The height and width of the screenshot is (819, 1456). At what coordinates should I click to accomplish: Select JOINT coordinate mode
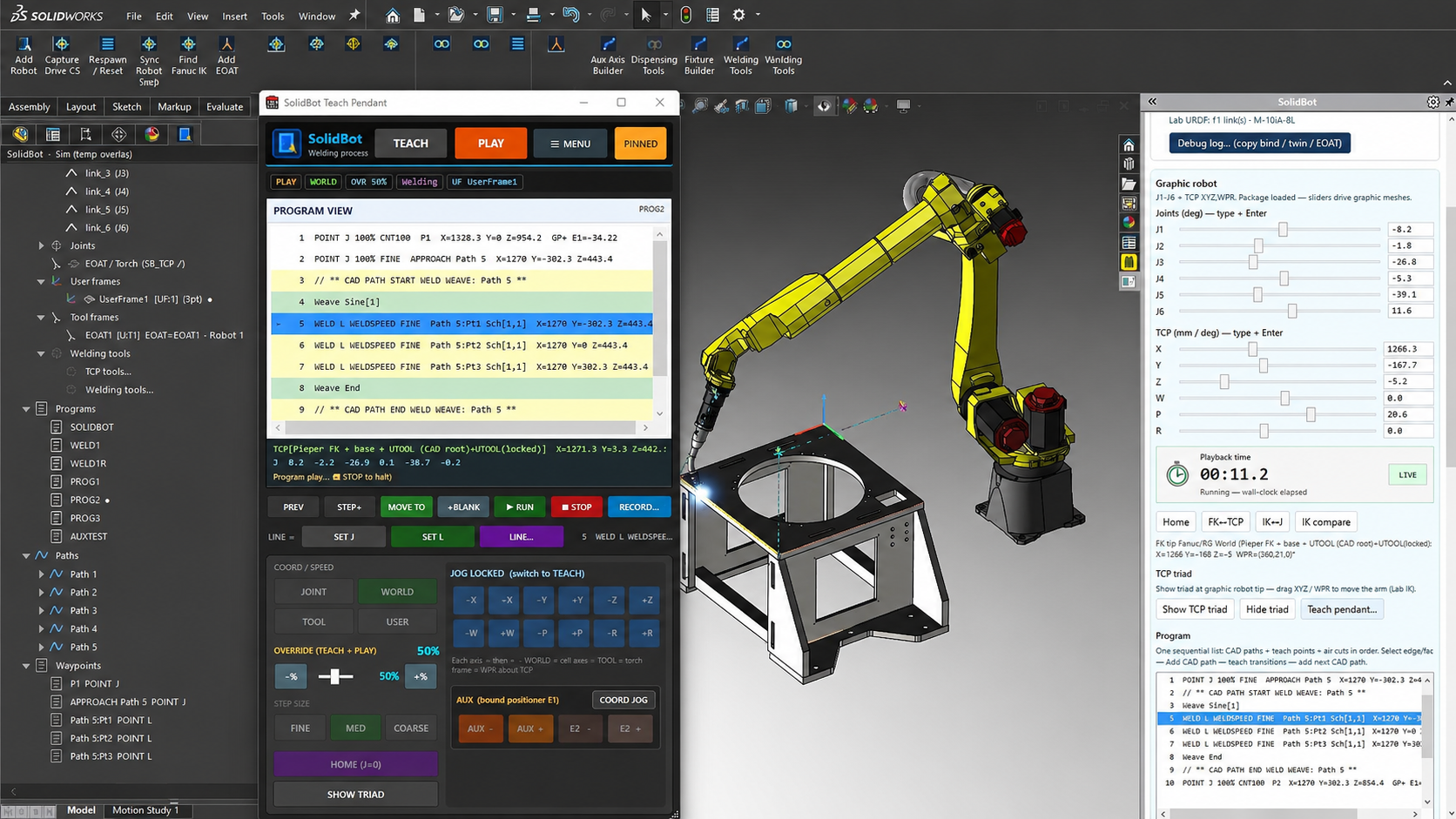point(313,592)
